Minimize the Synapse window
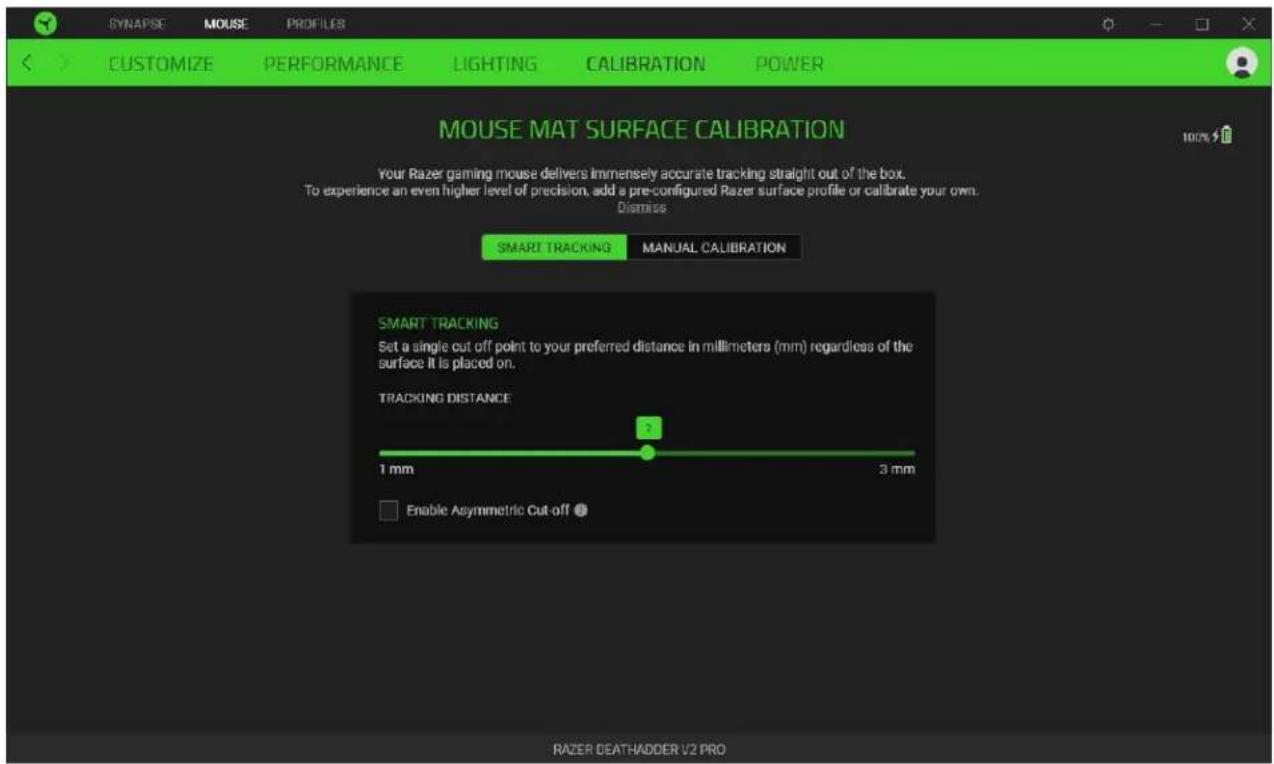 [x=1155, y=23]
